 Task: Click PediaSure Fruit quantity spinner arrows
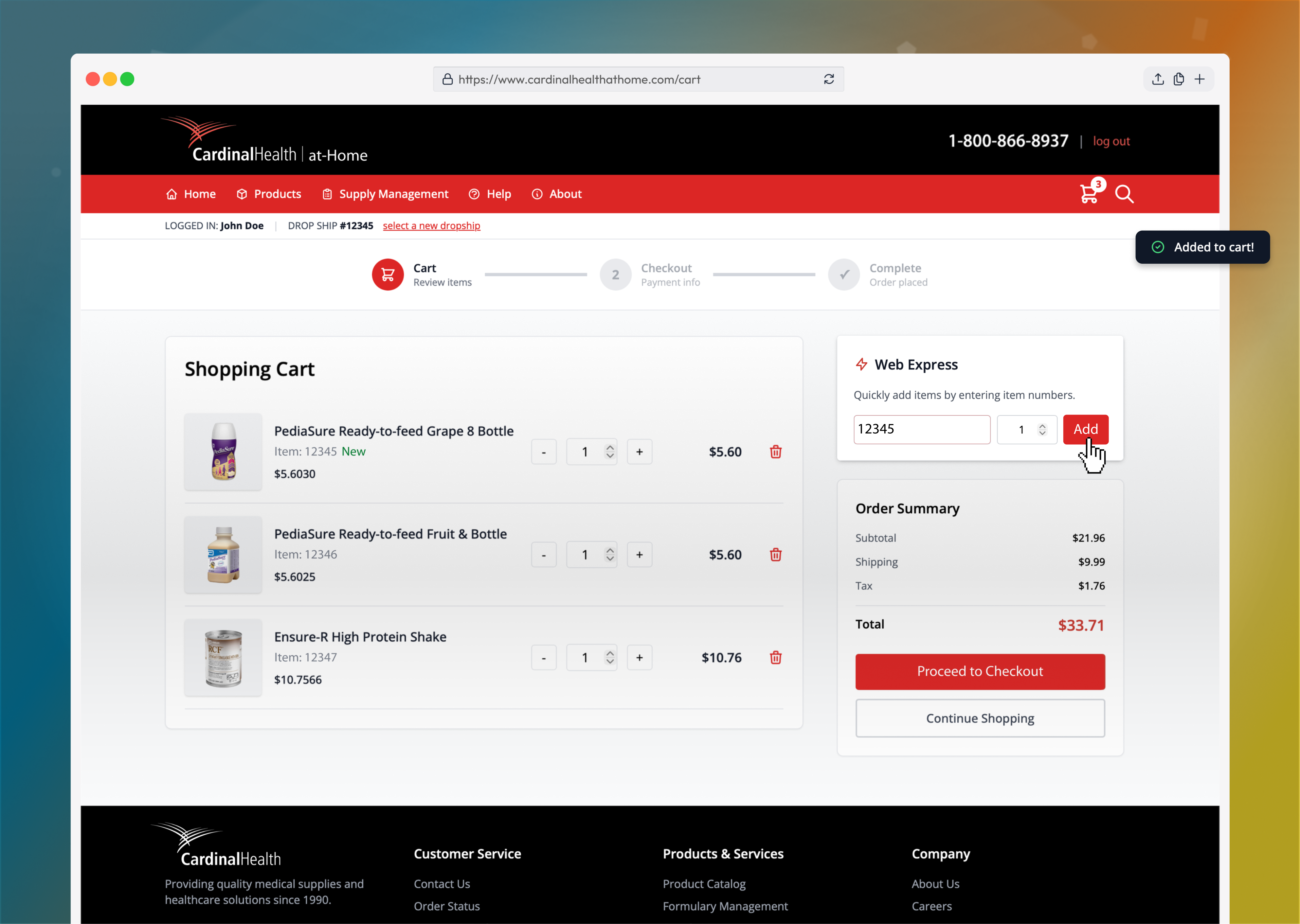pos(610,555)
